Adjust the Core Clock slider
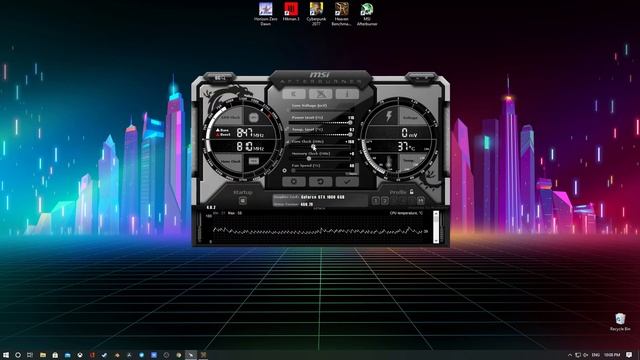Viewport: 640px width, 360px height. (320, 147)
